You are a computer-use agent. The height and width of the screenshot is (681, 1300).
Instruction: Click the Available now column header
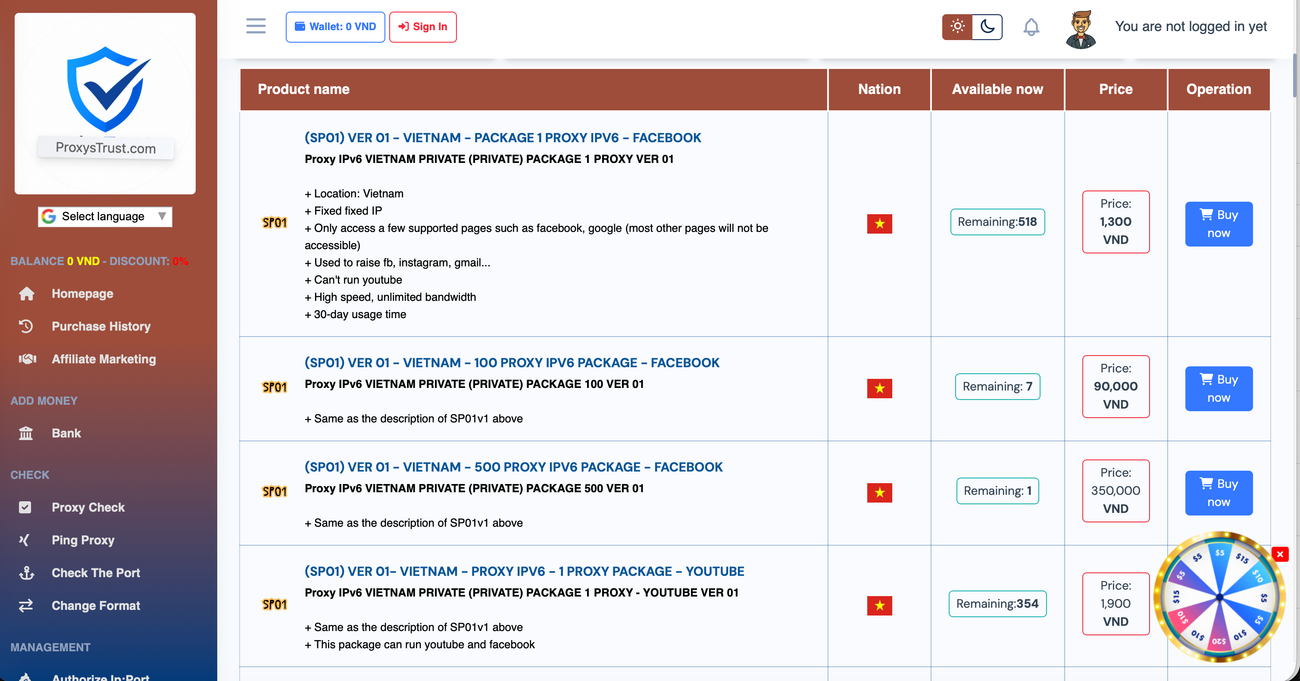997,89
